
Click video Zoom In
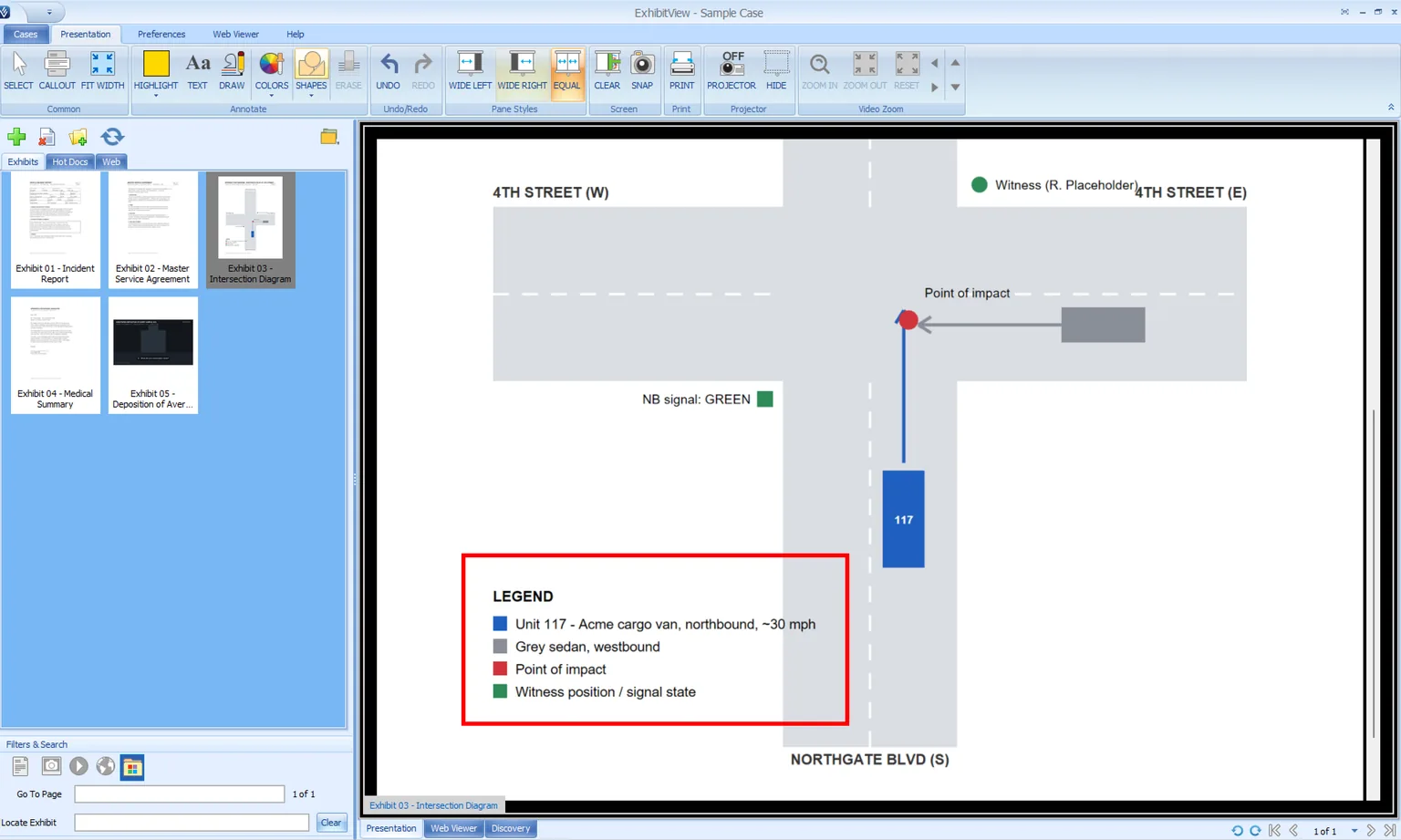pos(819,70)
